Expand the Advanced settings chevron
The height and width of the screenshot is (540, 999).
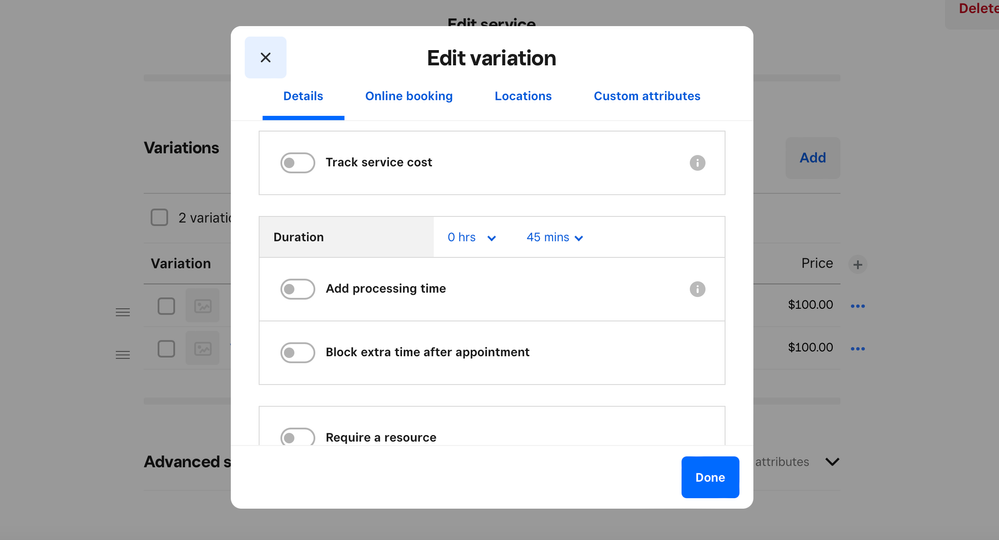[x=832, y=462]
